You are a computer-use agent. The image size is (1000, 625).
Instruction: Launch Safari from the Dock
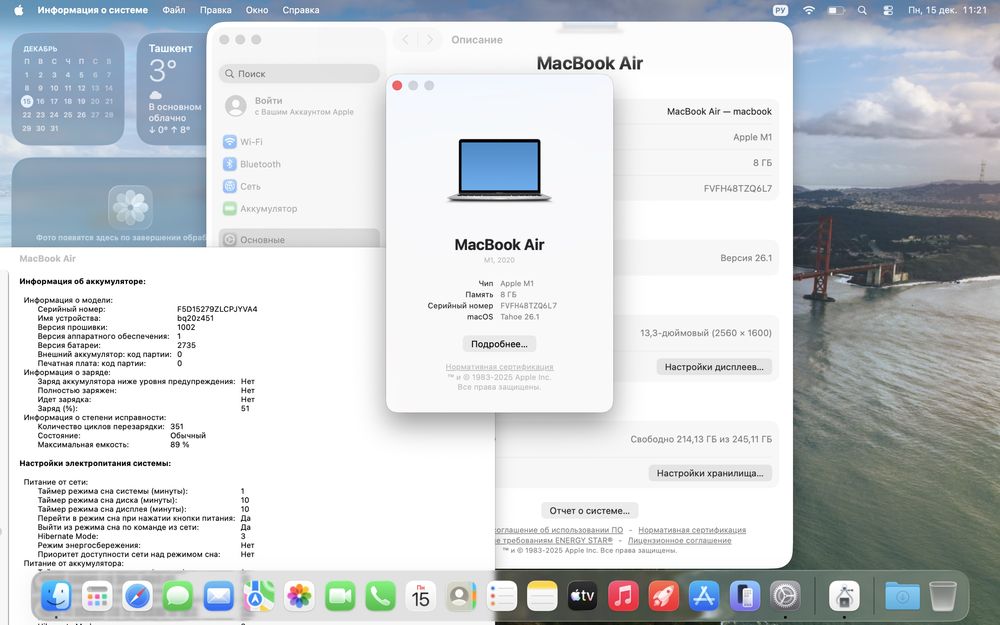(137, 597)
